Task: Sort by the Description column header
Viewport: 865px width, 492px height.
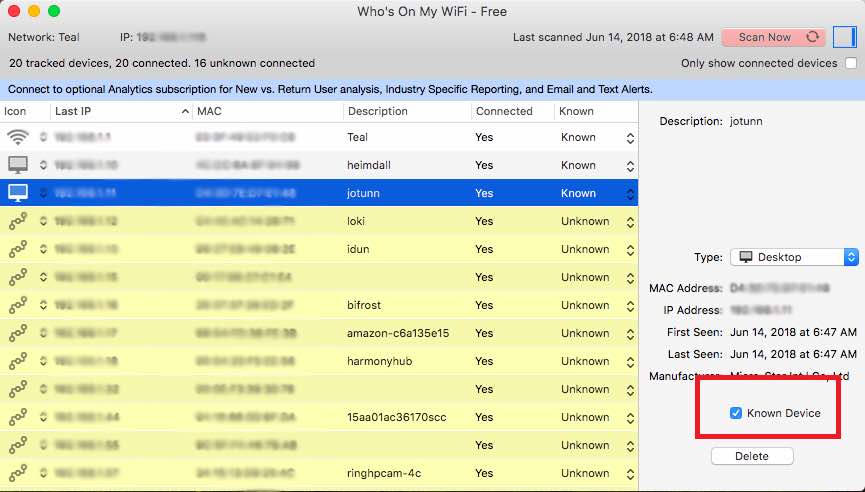Action: (407, 111)
